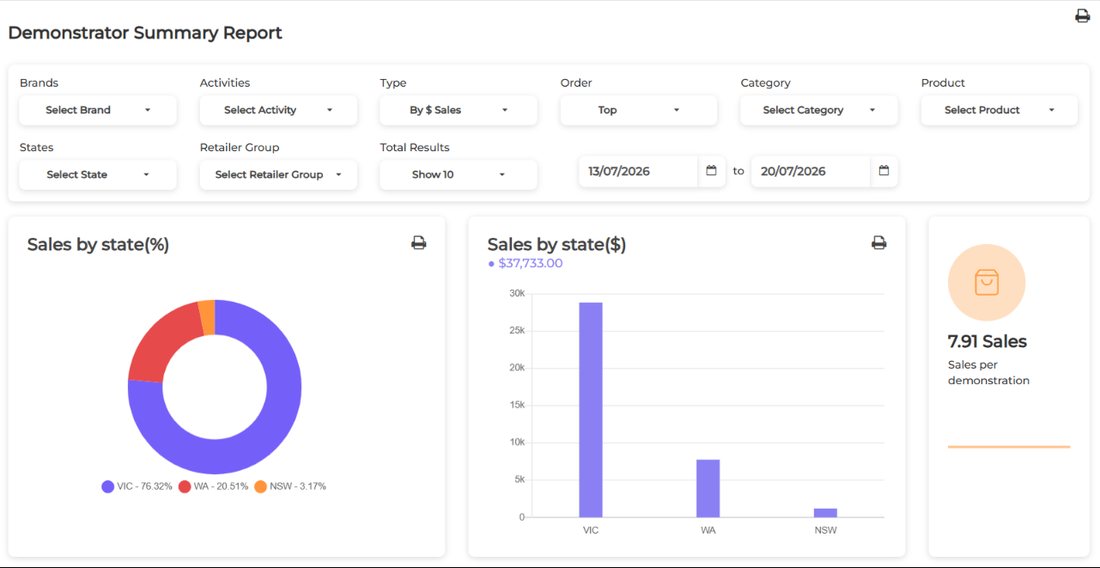Open the start date calendar picker icon
This screenshot has height=568, width=1100.
711,170
